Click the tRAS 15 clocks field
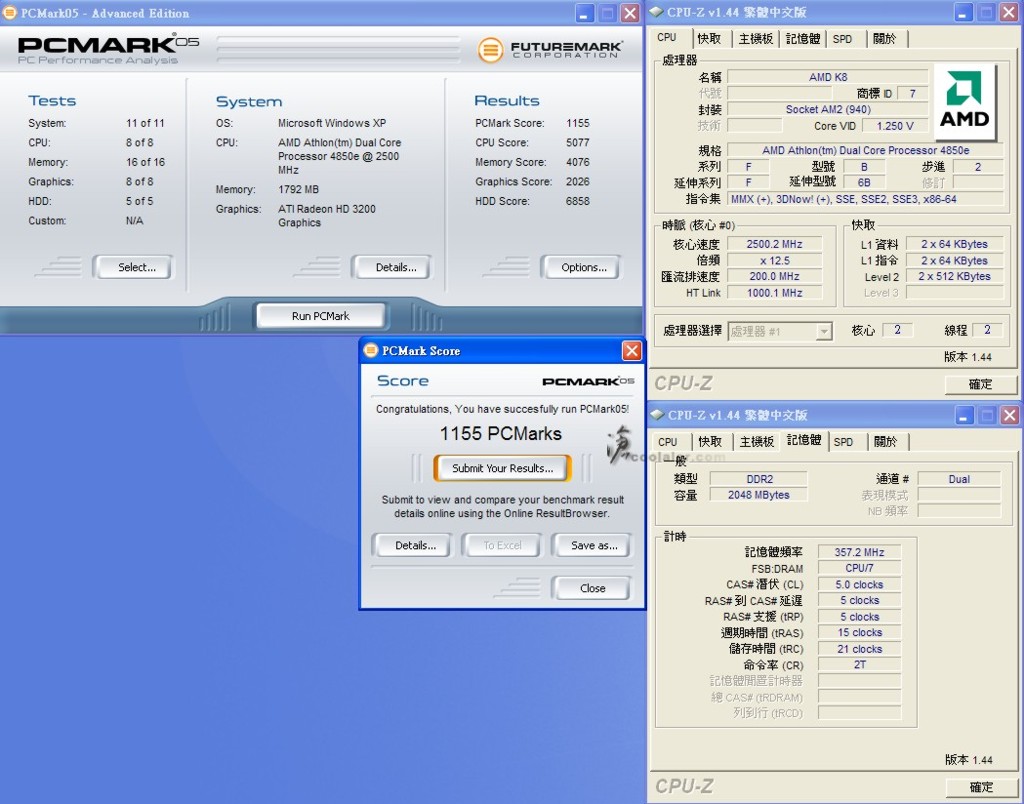1024x804 pixels. [859, 633]
